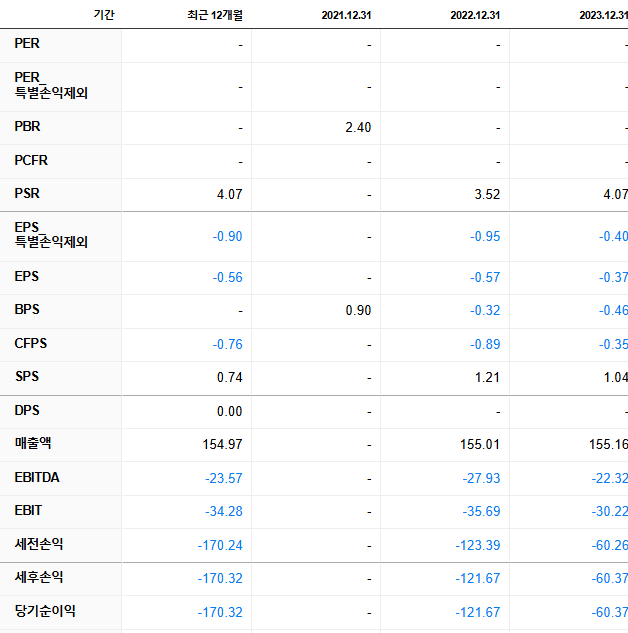The width and height of the screenshot is (628, 633).
Task: Select EBIT value -34.28
Action: tap(224, 512)
